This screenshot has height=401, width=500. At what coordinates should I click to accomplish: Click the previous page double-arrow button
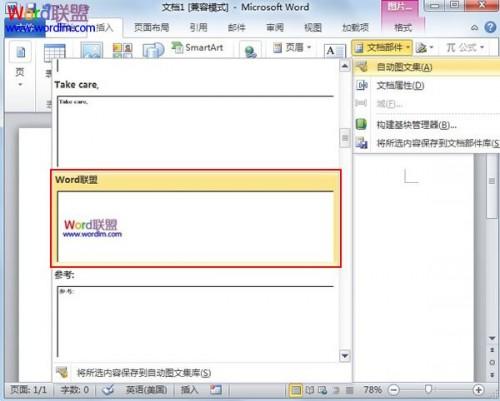[x=492, y=350]
